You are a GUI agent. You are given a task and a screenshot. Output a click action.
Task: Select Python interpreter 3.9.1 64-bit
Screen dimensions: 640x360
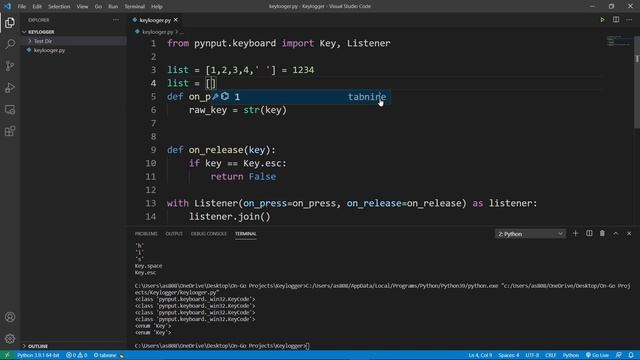point(38,355)
